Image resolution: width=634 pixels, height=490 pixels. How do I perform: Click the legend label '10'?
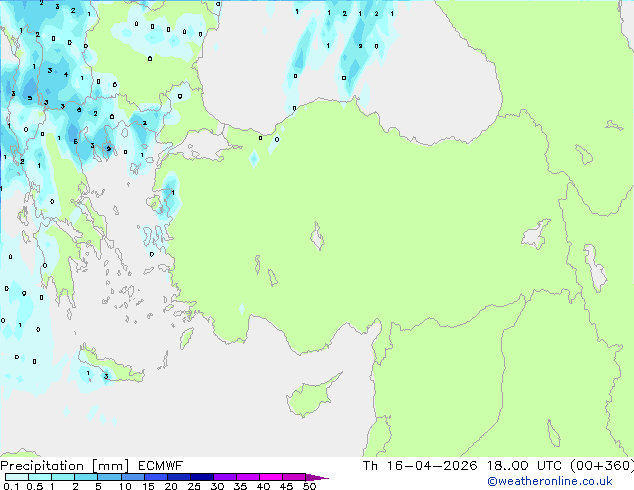coord(125,486)
